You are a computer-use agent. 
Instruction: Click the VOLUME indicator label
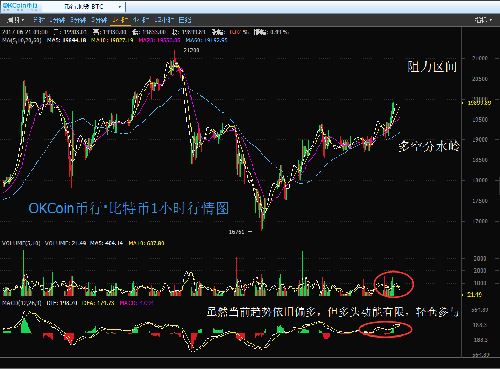point(21,243)
